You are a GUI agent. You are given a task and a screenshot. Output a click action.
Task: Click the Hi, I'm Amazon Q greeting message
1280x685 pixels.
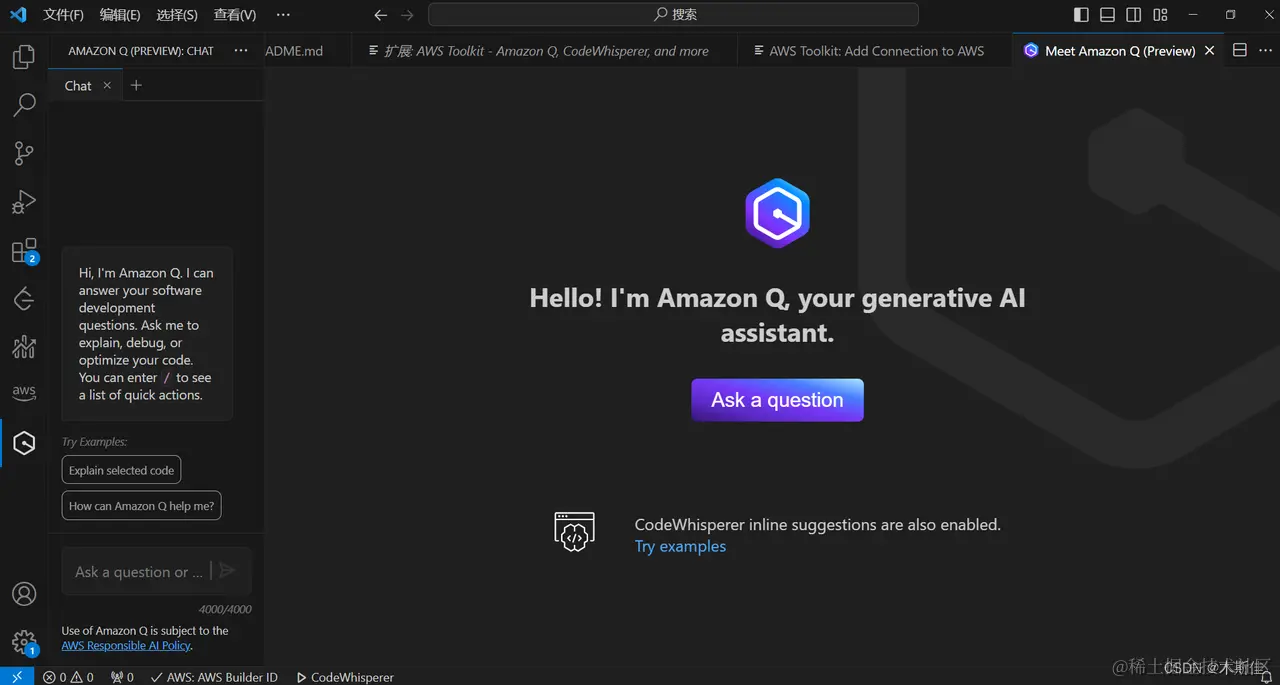click(x=147, y=334)
